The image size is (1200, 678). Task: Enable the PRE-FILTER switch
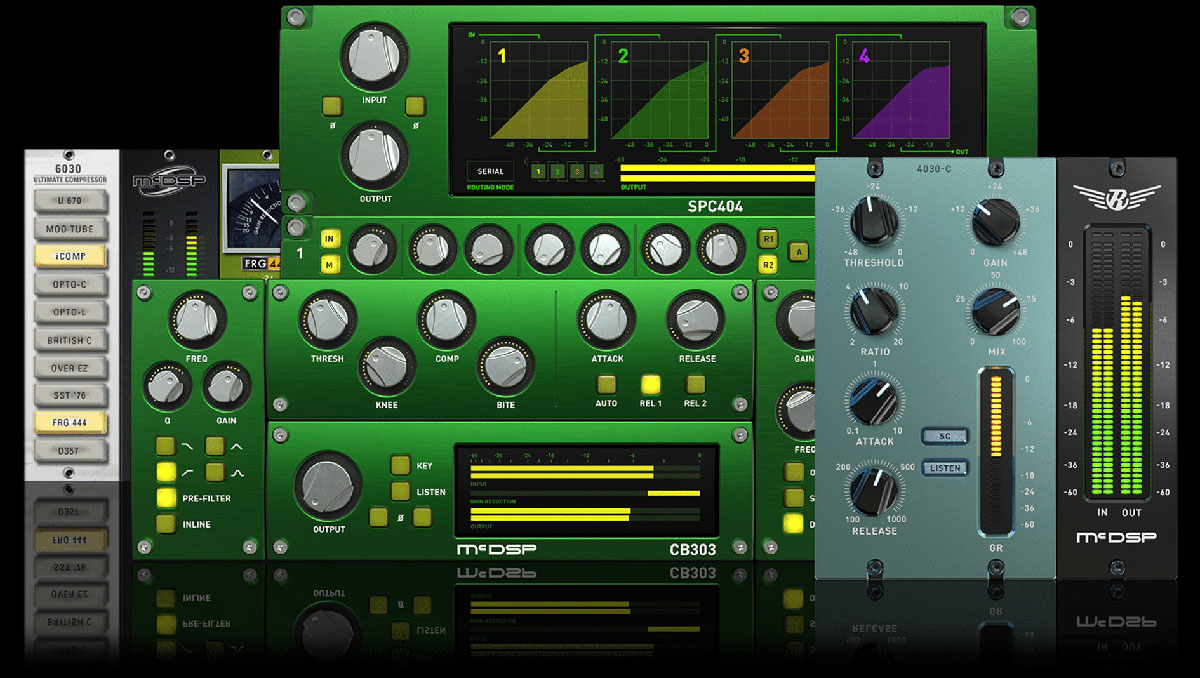pyautogui.click(x=166, y=497)
